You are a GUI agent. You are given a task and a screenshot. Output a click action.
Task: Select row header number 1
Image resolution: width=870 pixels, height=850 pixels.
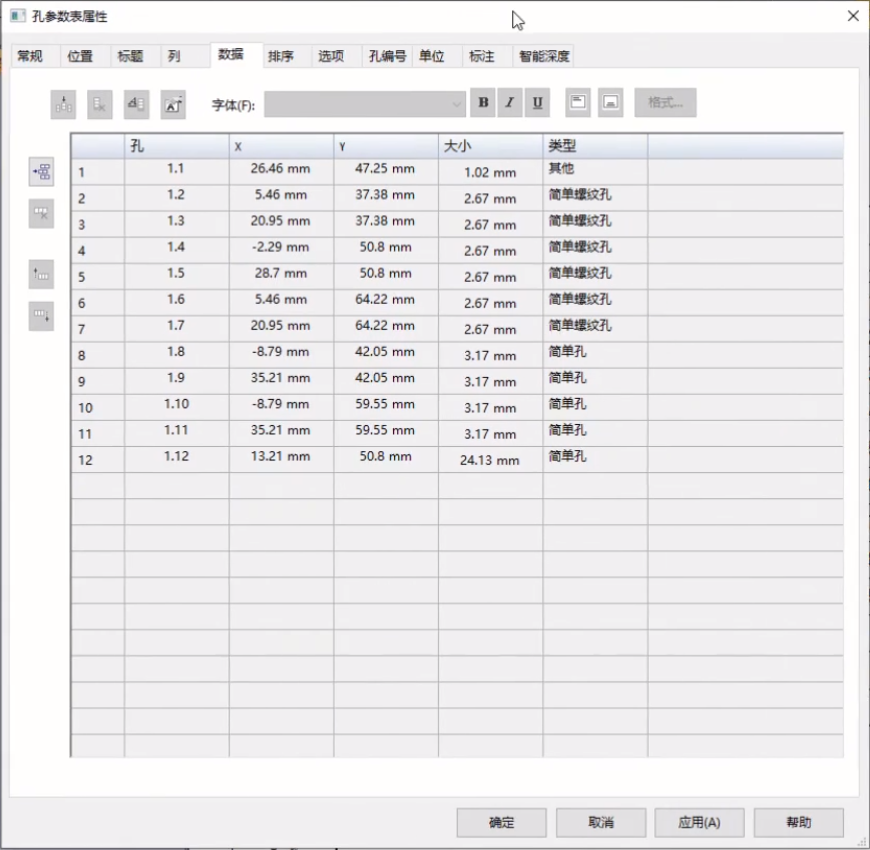coord(98,172)
